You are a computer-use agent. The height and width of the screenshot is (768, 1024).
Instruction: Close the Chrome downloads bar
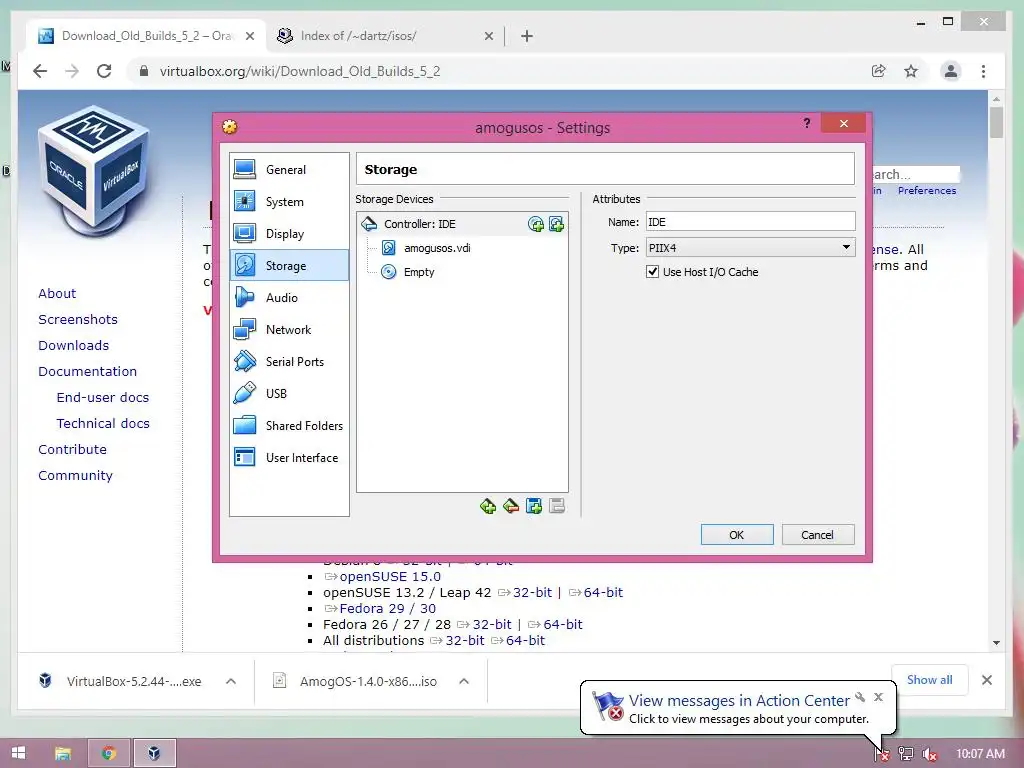click(x=987, y=680)
